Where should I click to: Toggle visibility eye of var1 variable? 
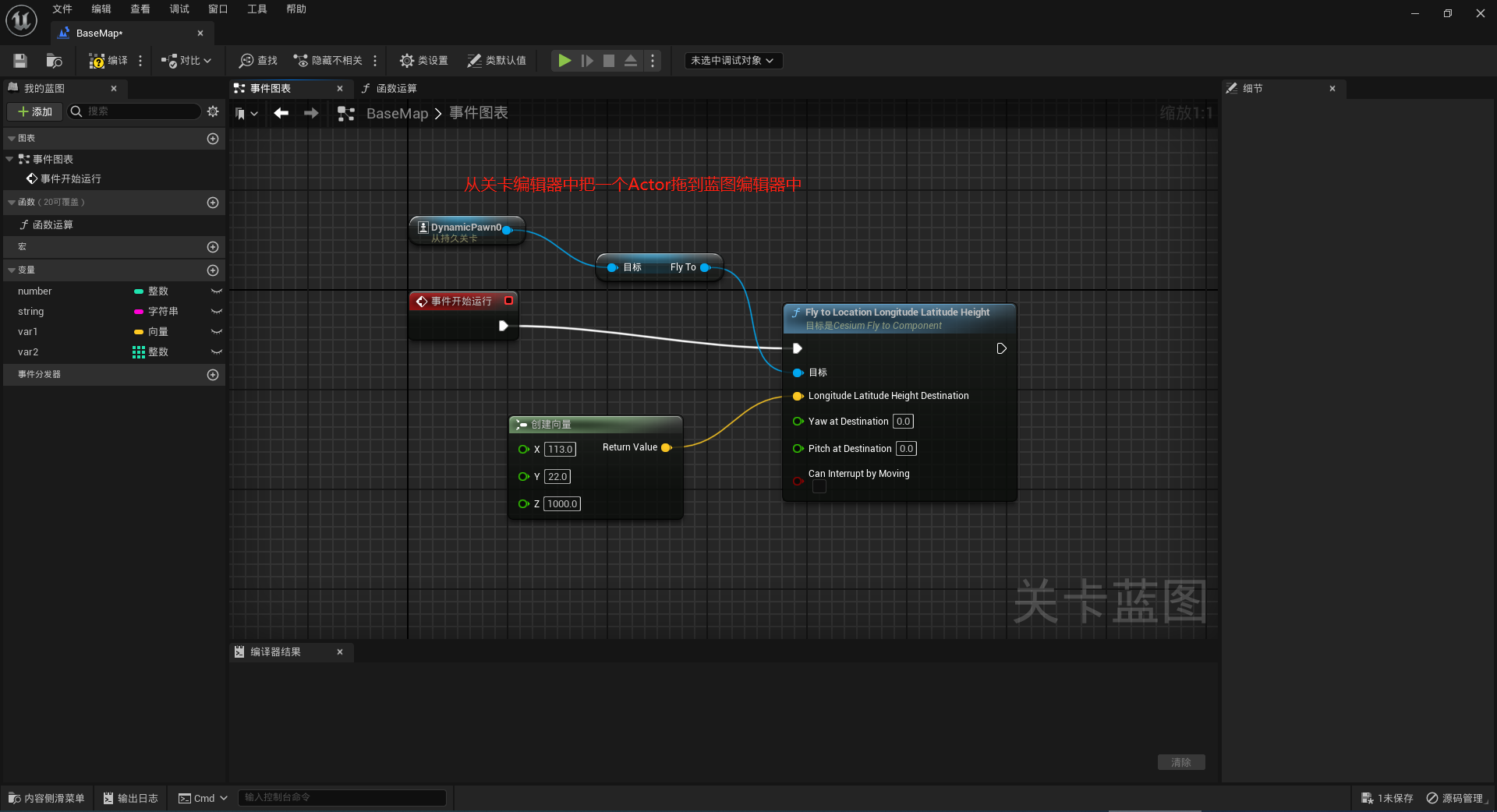(216, 332)
